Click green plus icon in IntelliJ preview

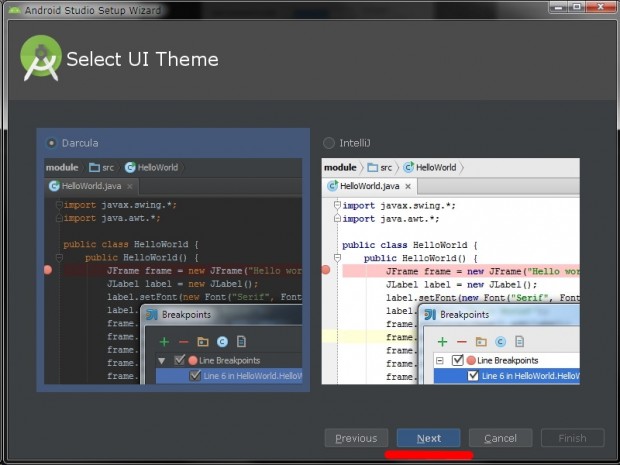click(443, 342)
